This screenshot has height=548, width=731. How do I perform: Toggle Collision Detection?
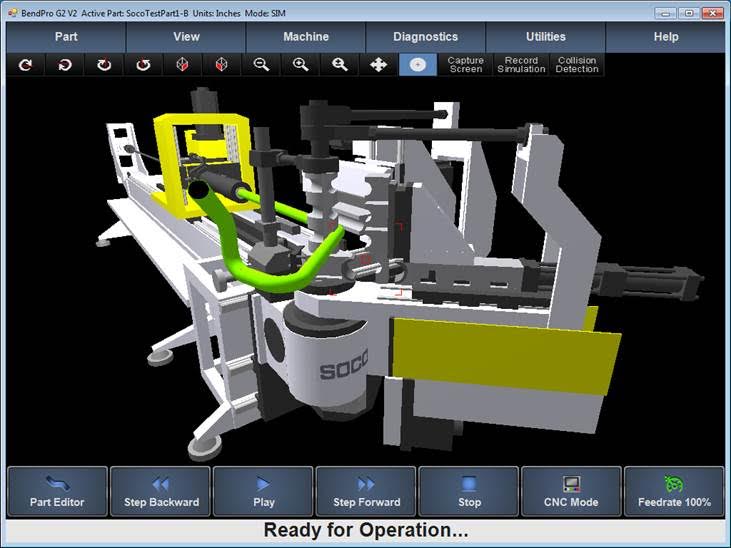pyautogui.click(x=577, y=64)
